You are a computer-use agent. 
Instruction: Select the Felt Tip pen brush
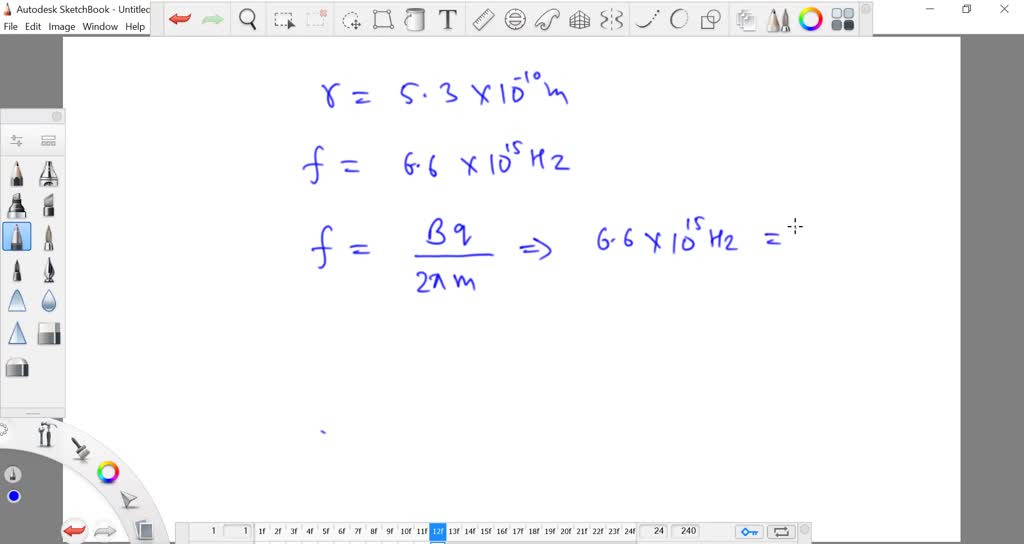pyautogui.click(x=17, y=270)
